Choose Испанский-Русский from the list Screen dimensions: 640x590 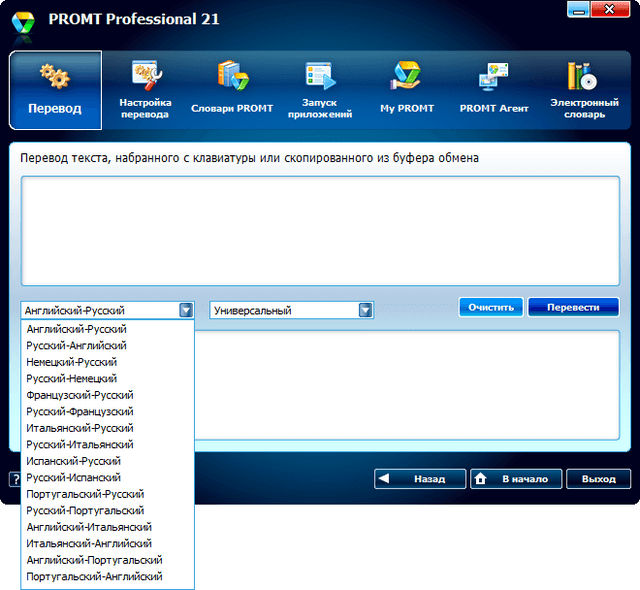pos(107,461)
